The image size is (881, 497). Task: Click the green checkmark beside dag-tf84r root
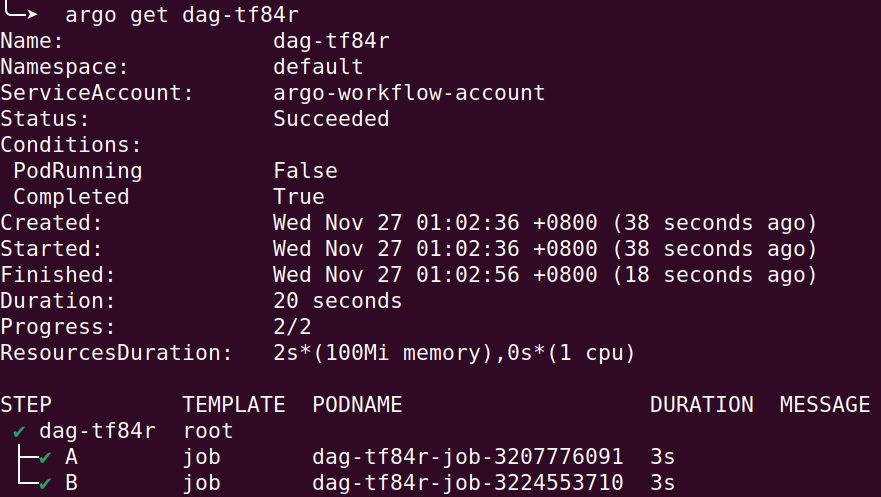pos(20,432)
